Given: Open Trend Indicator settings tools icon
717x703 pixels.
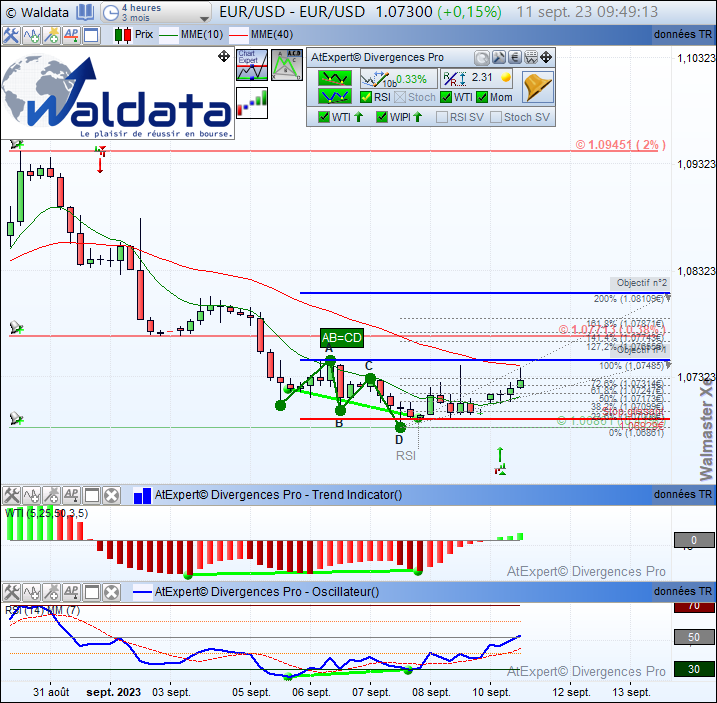Looking at the screenshot, I should [11, 495].
